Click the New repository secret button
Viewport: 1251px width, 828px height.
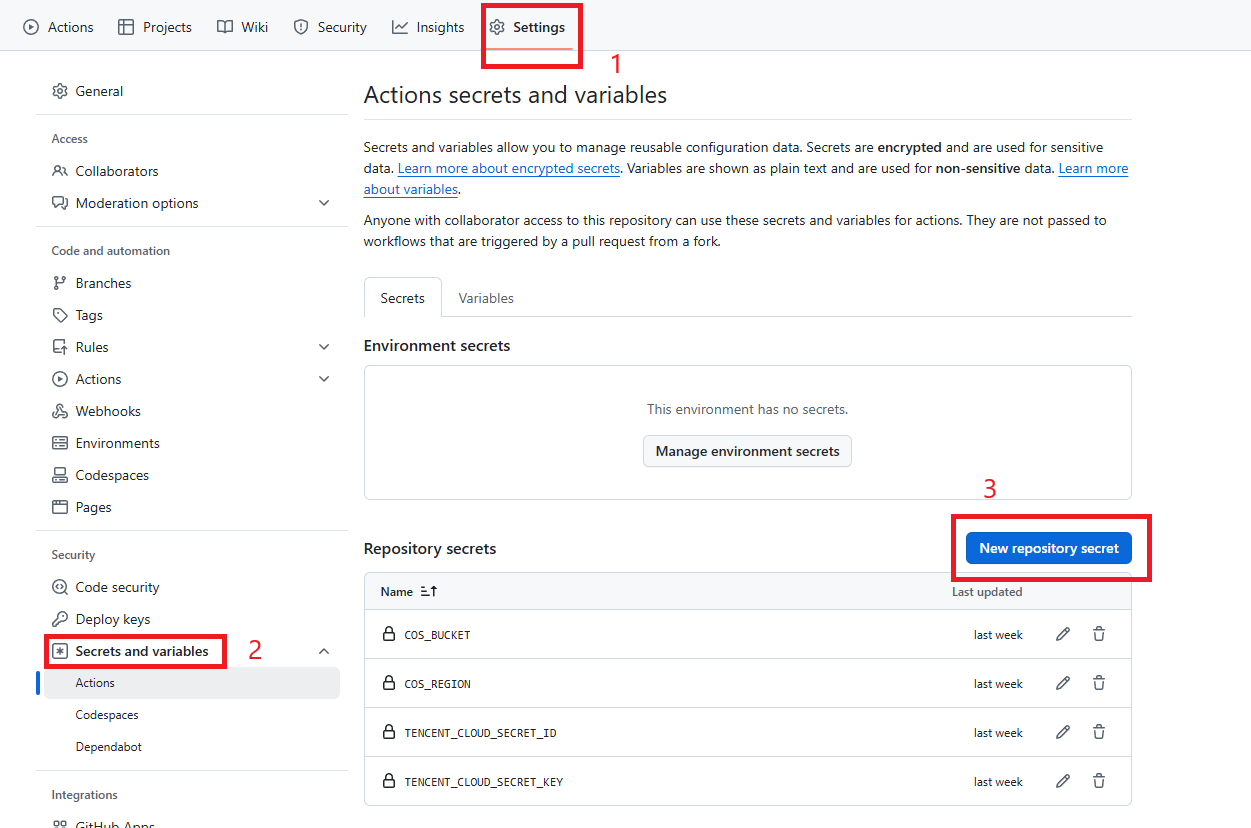[x=1048, y=548]
